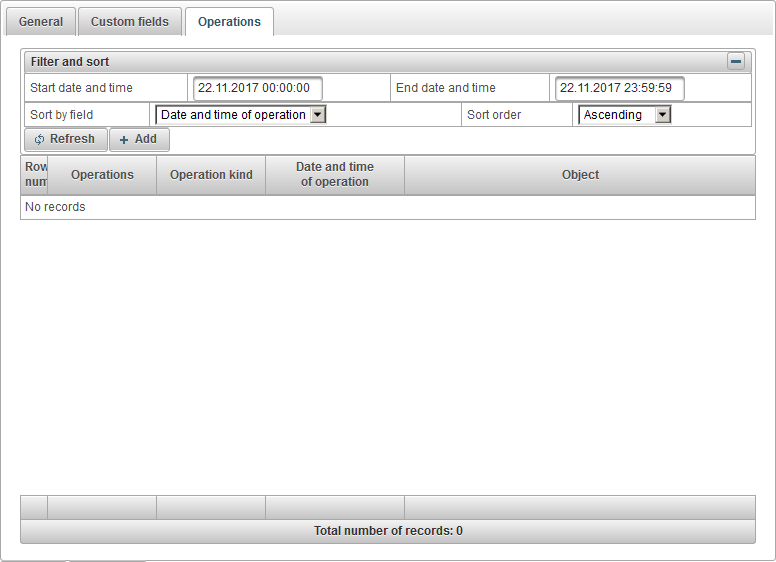Sort by the Operations column header

102,175
